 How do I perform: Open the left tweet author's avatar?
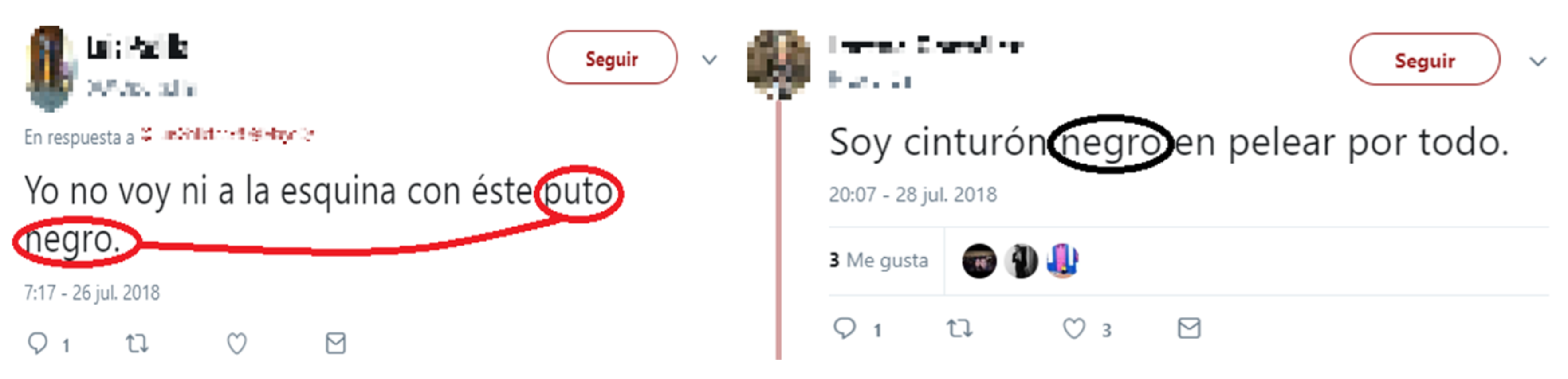(51, 68)
